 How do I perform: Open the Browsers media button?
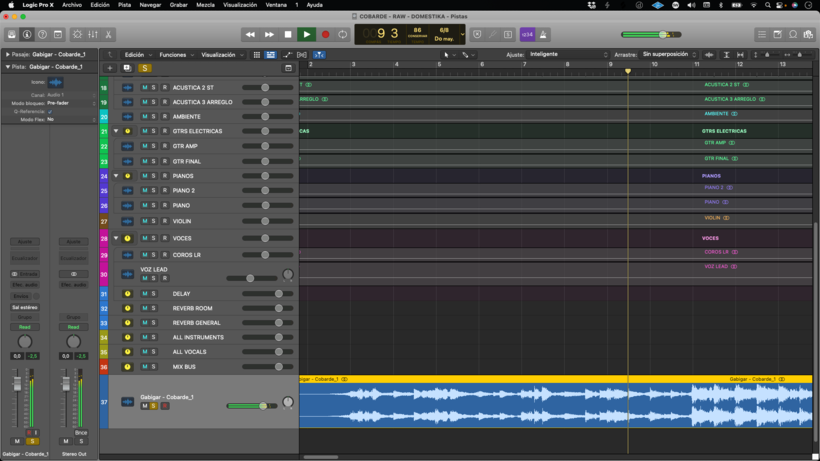[808, 34]
